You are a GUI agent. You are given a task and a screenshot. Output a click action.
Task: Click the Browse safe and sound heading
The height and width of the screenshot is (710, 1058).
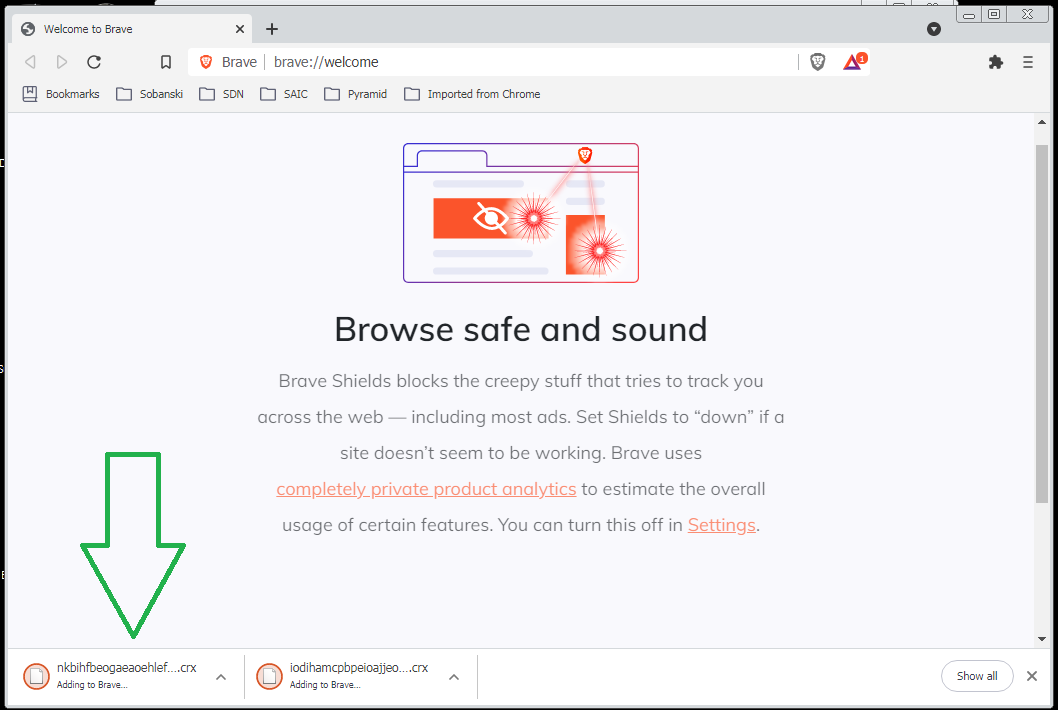pyautogui.click(x=521, y=329)
